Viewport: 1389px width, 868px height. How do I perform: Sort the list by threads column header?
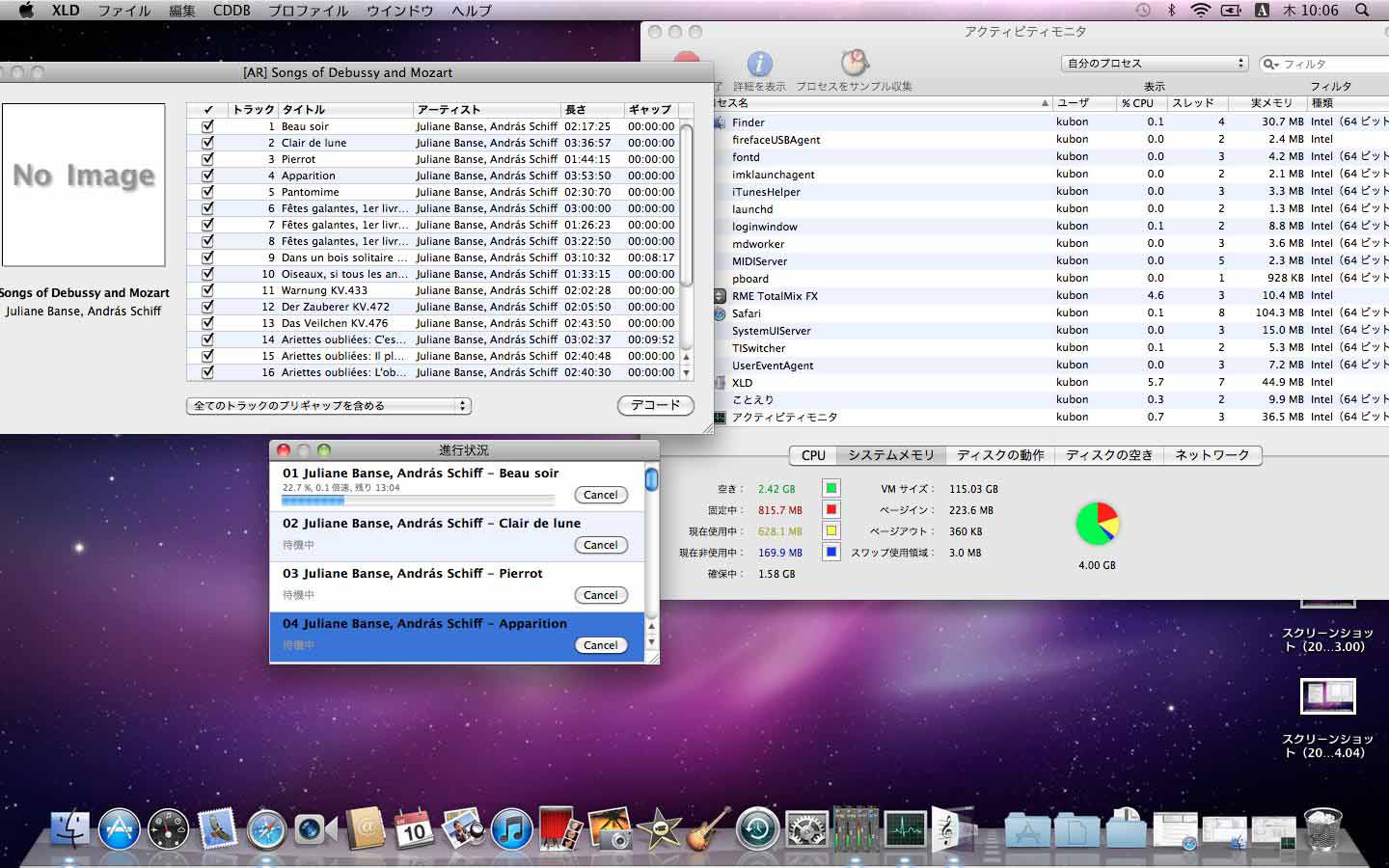coord(1196,102)
